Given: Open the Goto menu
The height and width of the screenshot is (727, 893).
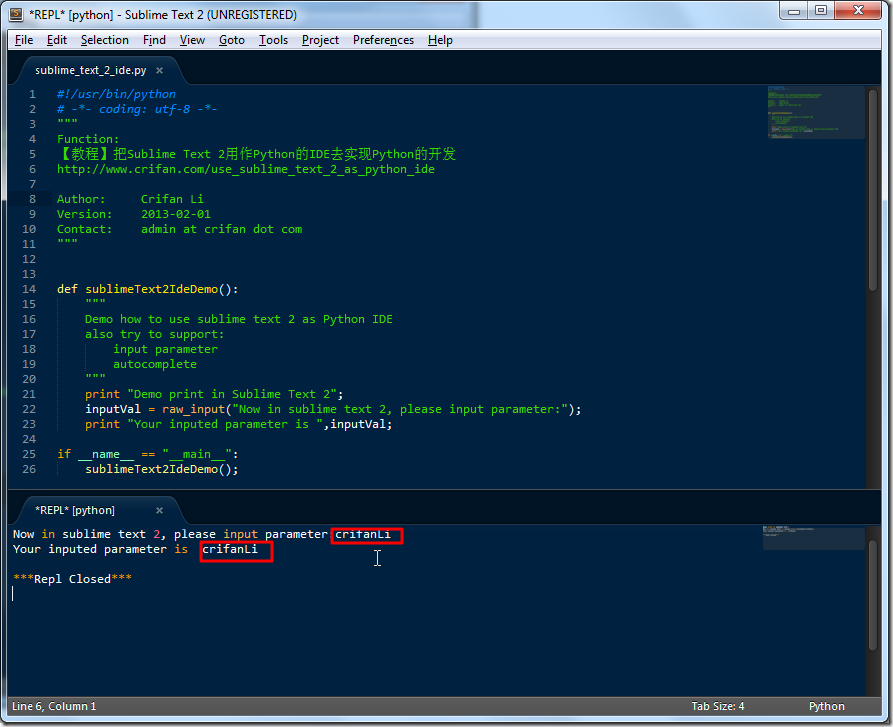Looking at the screenshot, I should tap(231, 40).
